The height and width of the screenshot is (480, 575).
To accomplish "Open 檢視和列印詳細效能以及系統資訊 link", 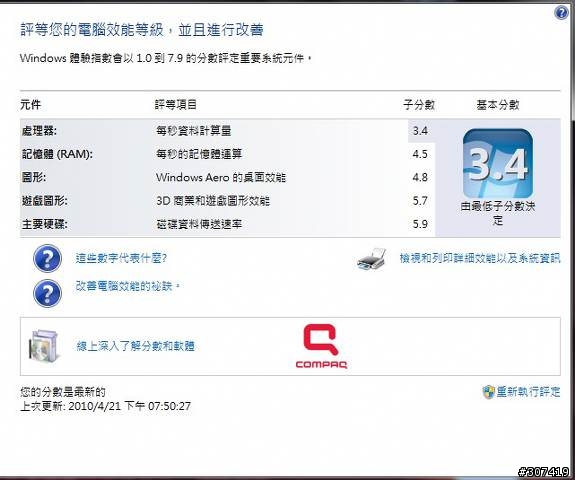I will (480, 258).
